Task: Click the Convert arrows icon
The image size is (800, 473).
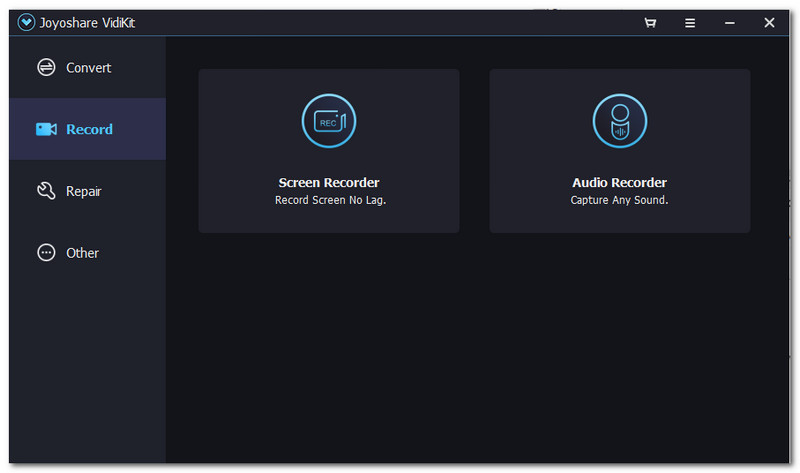Action: pos(46,67)
